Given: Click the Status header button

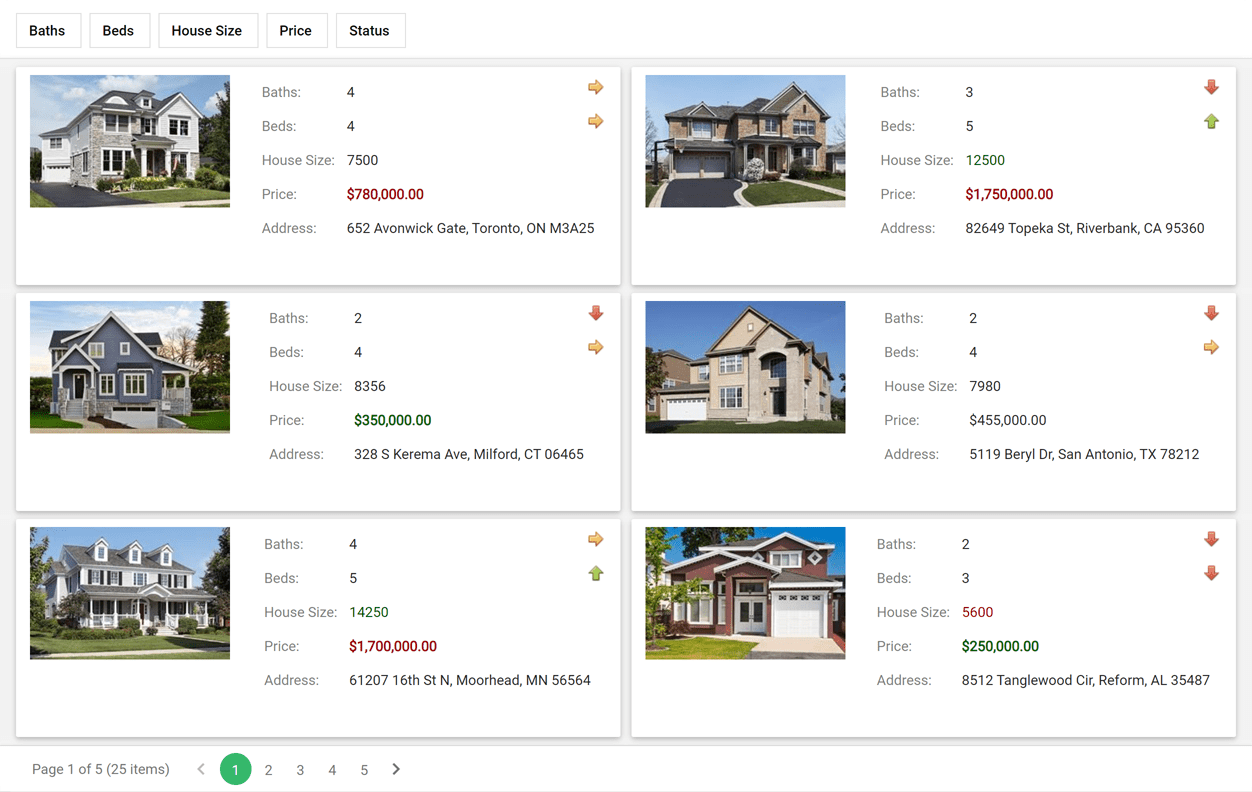Looking at the screenshot, I should [x=369, y=31].
